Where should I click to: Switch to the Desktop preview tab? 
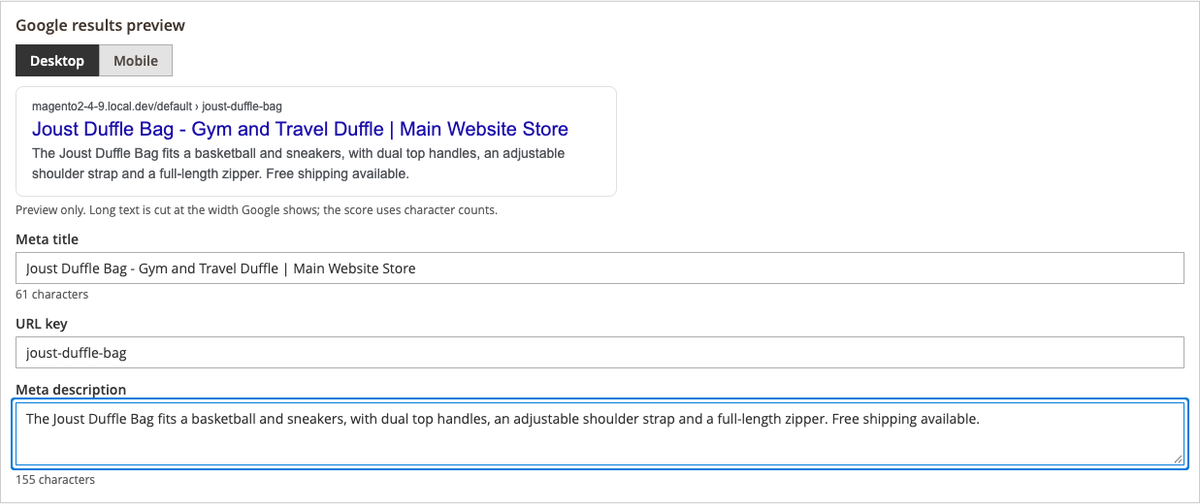click(57, 60)
